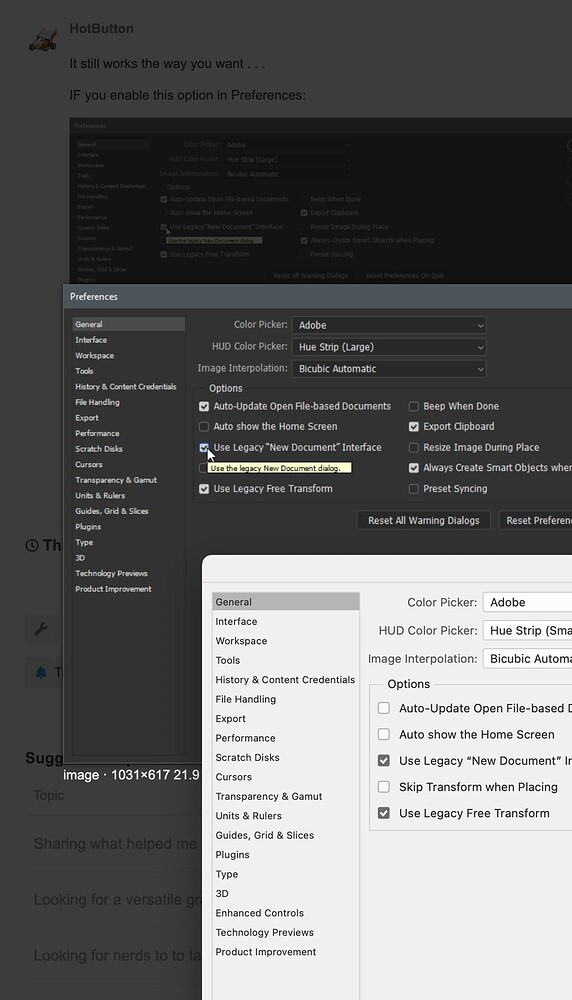The height and width of the screenshot is (1000, 572).
Task: Click the HotButton username link
Action: [x=101, y=29]
